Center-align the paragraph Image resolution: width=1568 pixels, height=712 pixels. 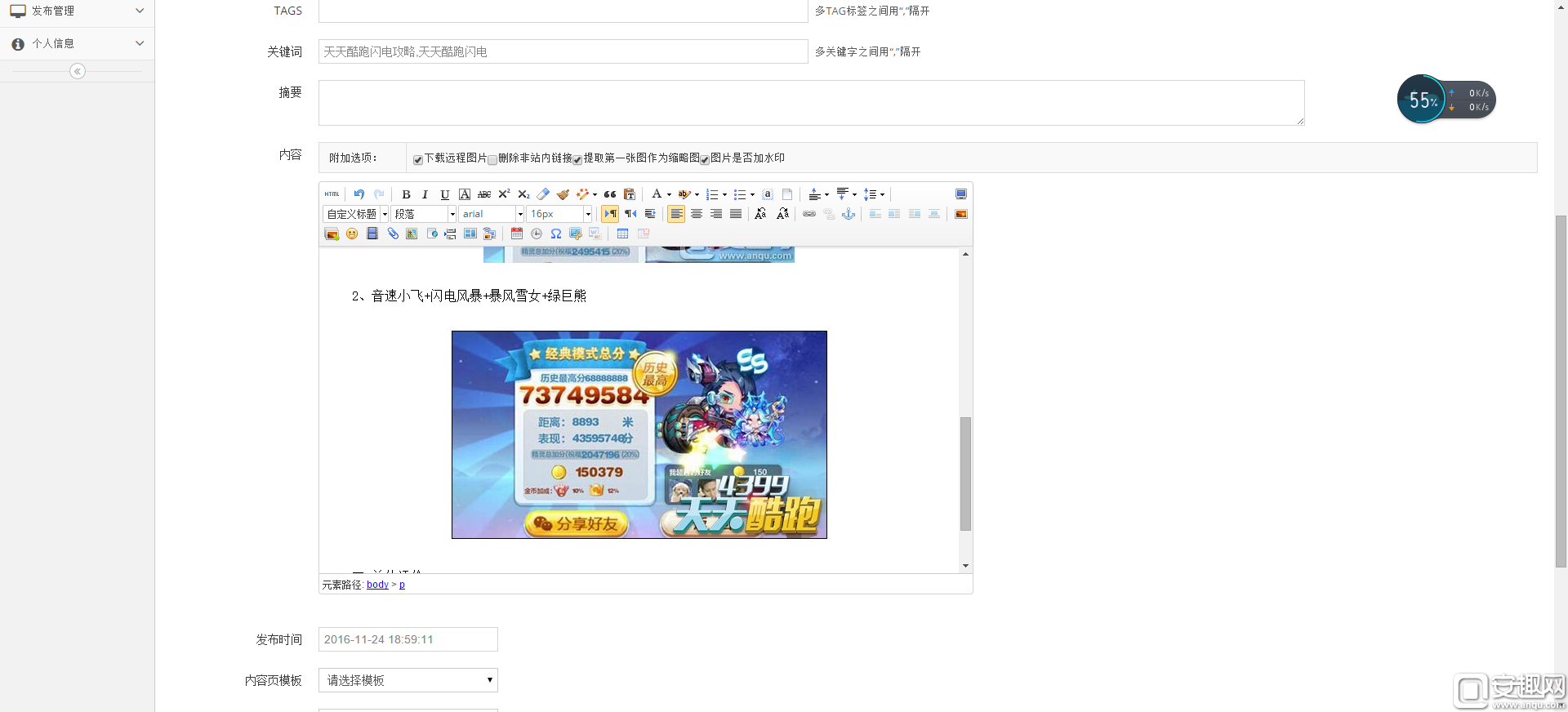tap(697, 214)
